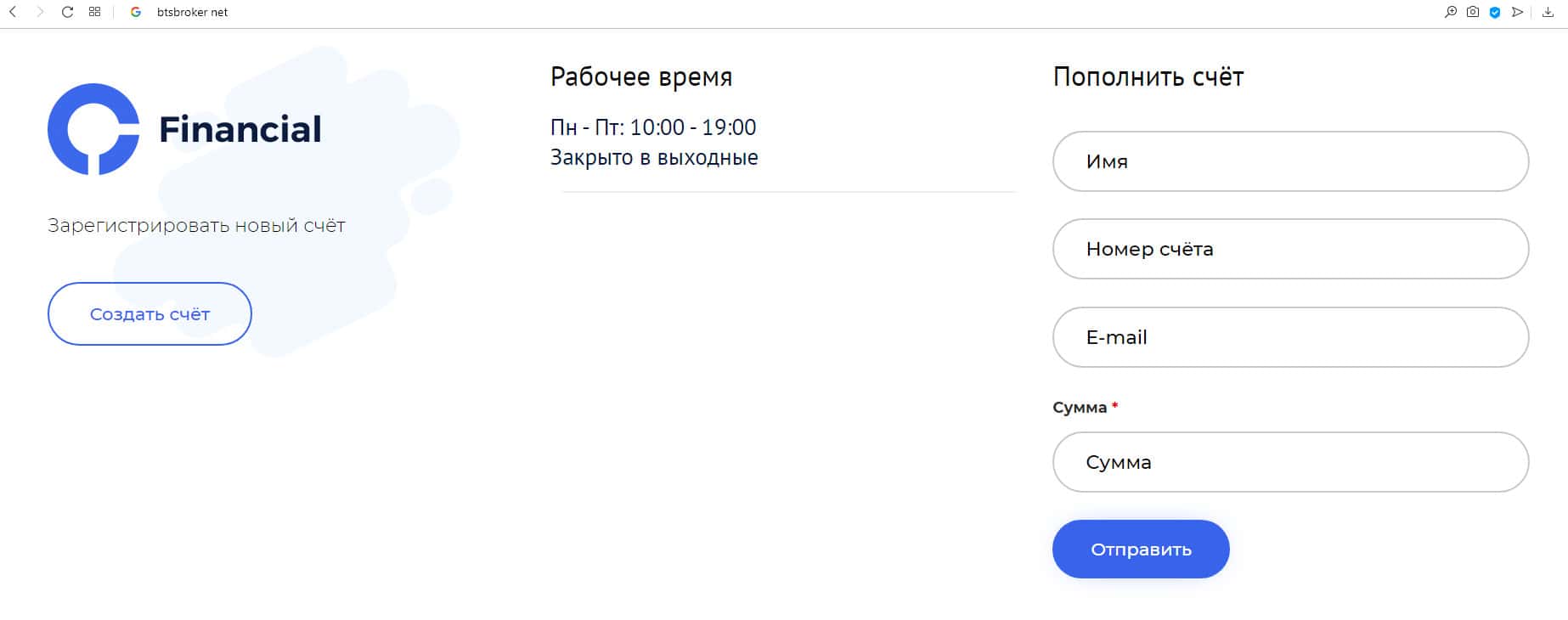The image size is (1568, 620).
Task: Open the page zoom magnifier icon
Action: pyautogui.click(x=1451, y=12)
